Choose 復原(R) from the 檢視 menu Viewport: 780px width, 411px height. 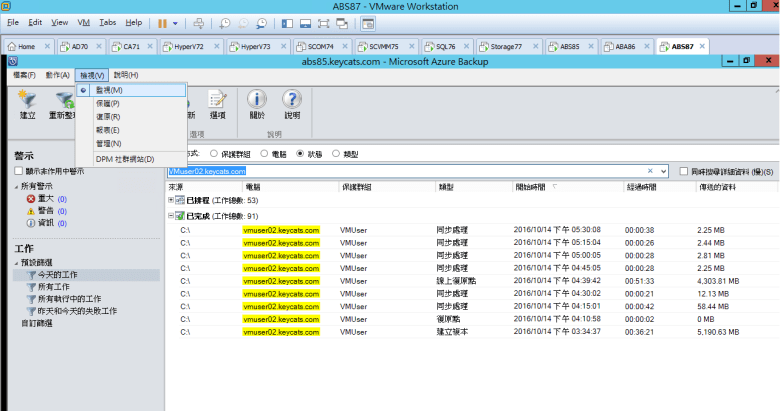coord(108,116)
